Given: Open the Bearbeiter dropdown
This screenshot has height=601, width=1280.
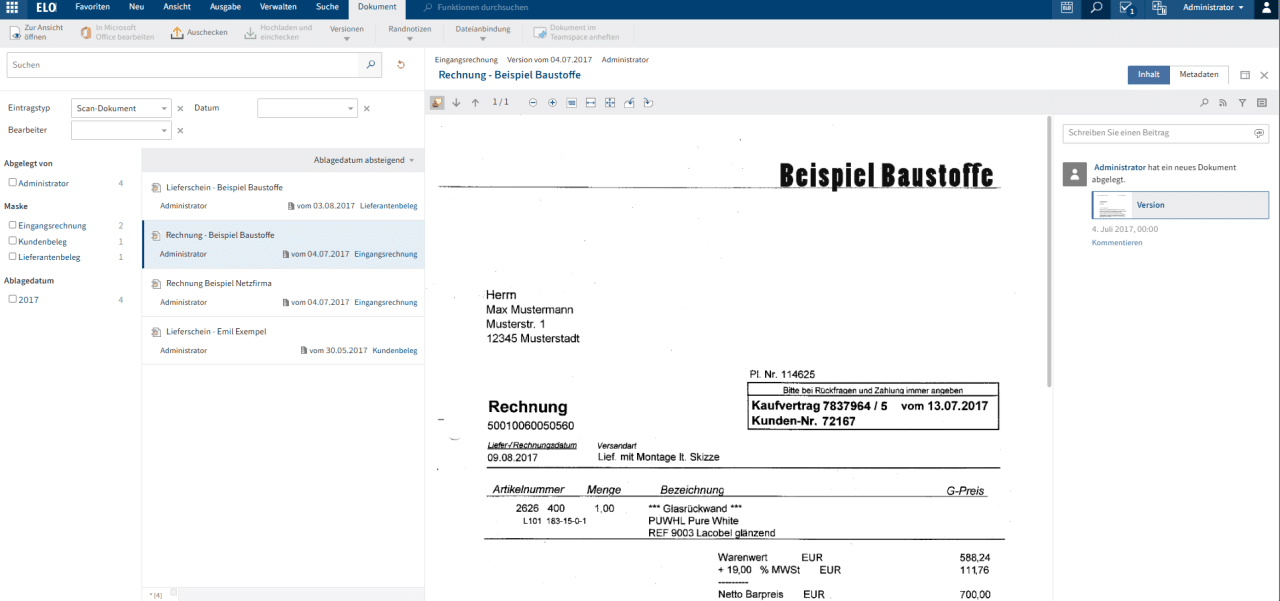Looking at the screenshot, I should (121, 130).
